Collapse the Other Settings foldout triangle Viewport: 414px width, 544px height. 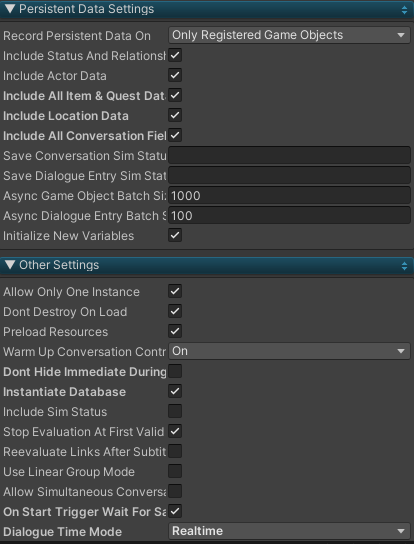coord(10,265)
